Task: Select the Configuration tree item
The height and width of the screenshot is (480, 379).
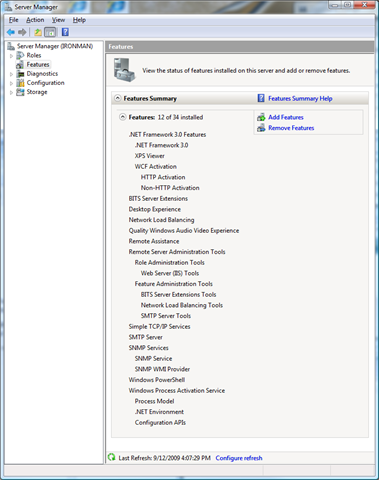Action: tap(45, 83)
